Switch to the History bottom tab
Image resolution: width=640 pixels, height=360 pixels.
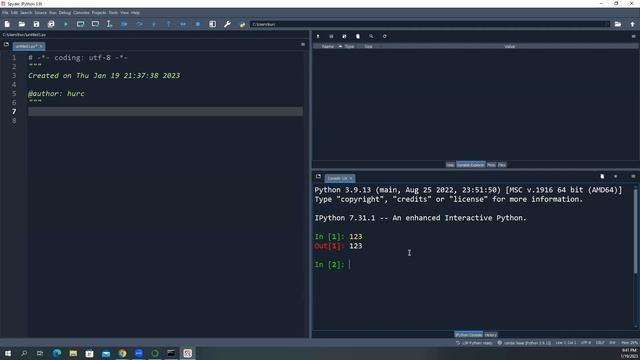pyautogui.click(x=491, y=335)
